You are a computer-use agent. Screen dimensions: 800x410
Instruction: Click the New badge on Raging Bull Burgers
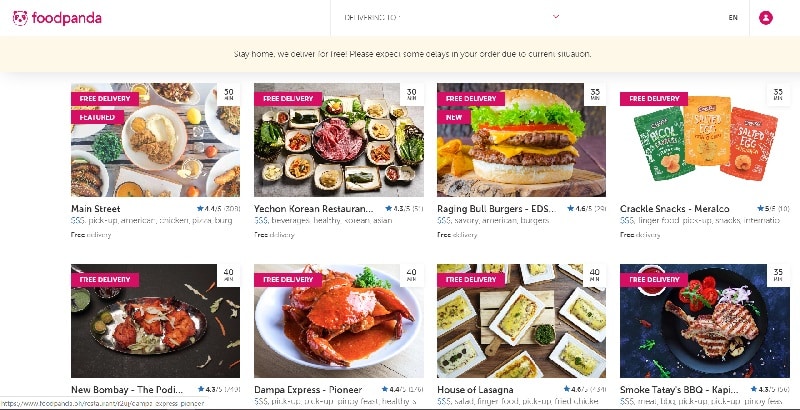tap(454, 117)
